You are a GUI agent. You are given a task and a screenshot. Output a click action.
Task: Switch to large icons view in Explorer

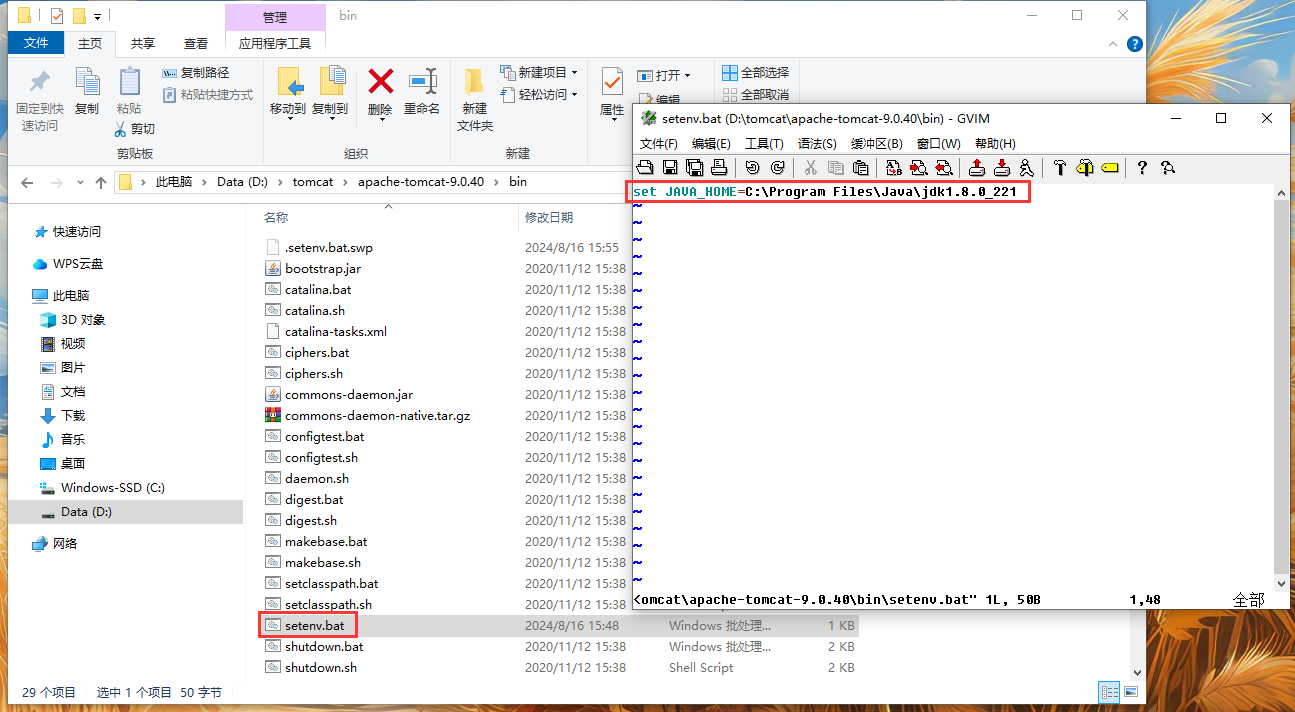pos(1130,692)
